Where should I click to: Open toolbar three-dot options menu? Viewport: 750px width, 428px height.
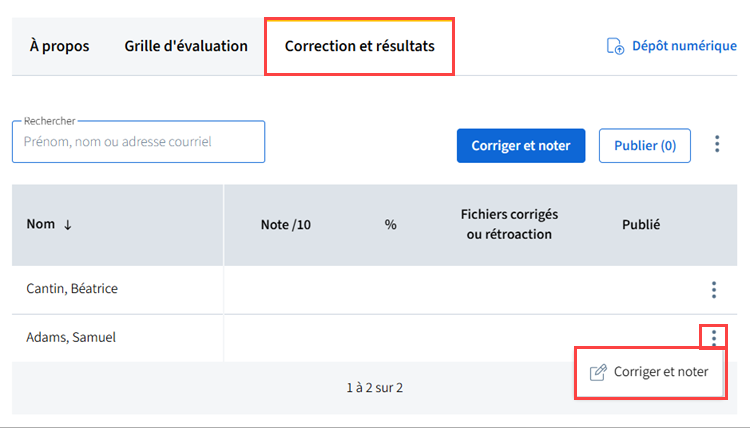[x=717, y=145]
